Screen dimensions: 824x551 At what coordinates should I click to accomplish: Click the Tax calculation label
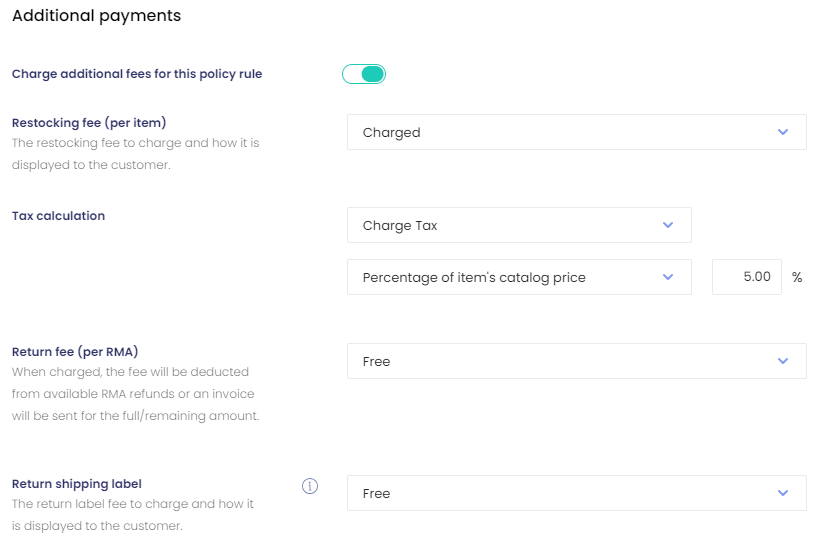(x=58, y=216)
